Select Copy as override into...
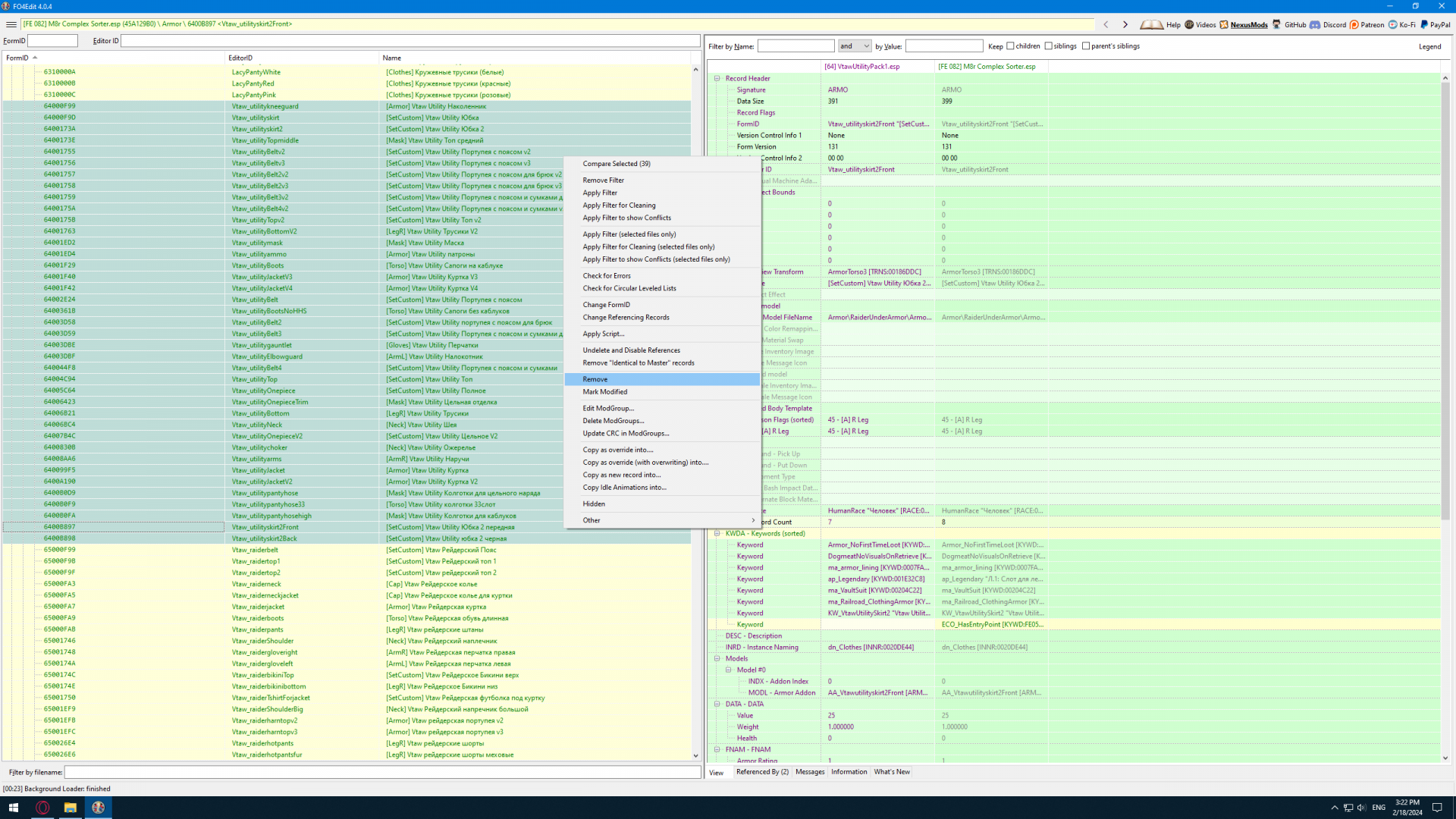 [617, 450]
